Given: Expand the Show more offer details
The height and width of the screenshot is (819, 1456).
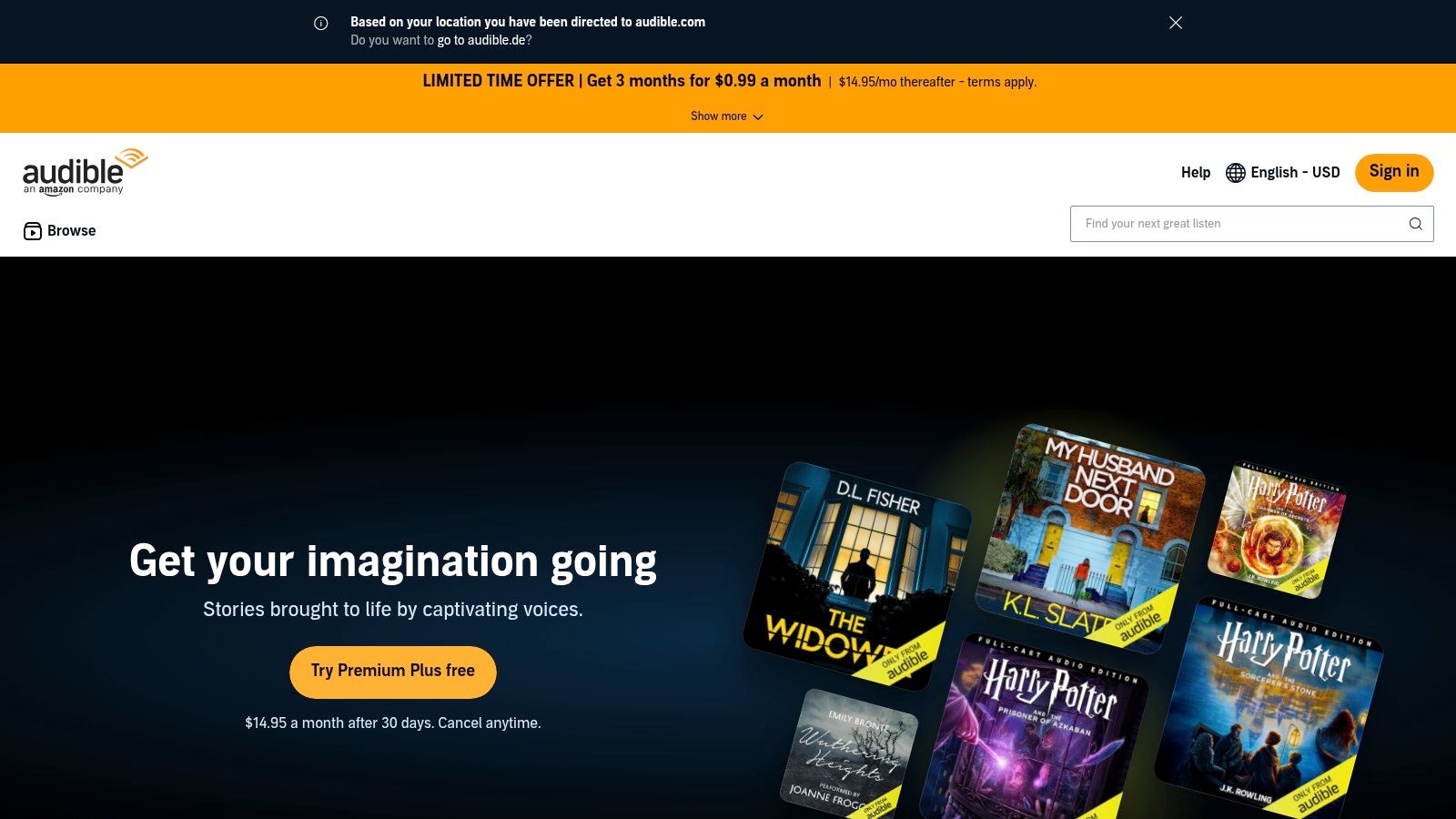Looking at the screenshot, I should (726, 116).
